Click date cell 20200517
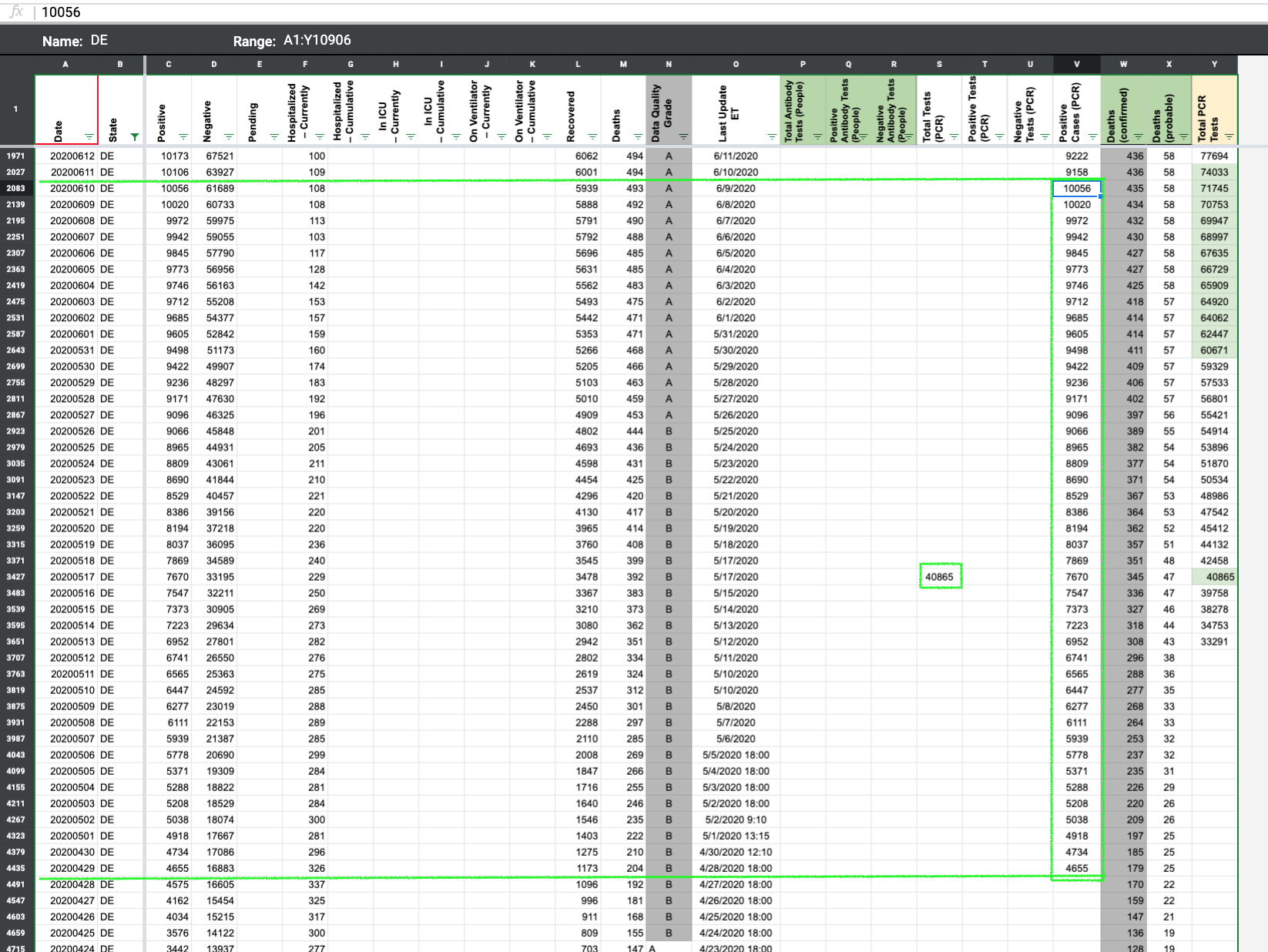This screenshot has height=952, width=1268. (66, 576)
